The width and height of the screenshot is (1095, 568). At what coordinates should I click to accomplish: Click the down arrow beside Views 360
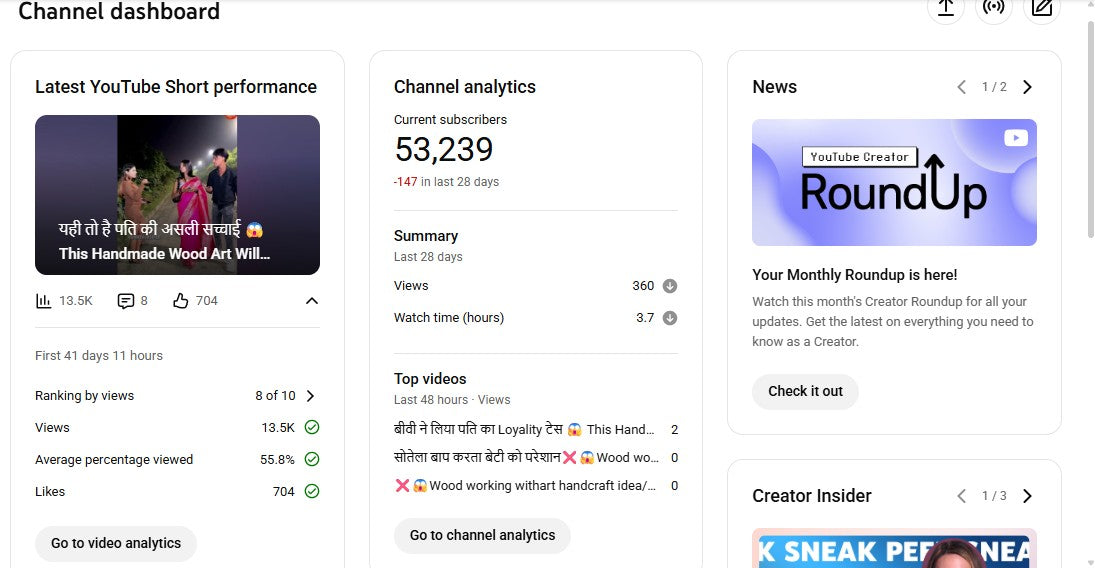670,286
